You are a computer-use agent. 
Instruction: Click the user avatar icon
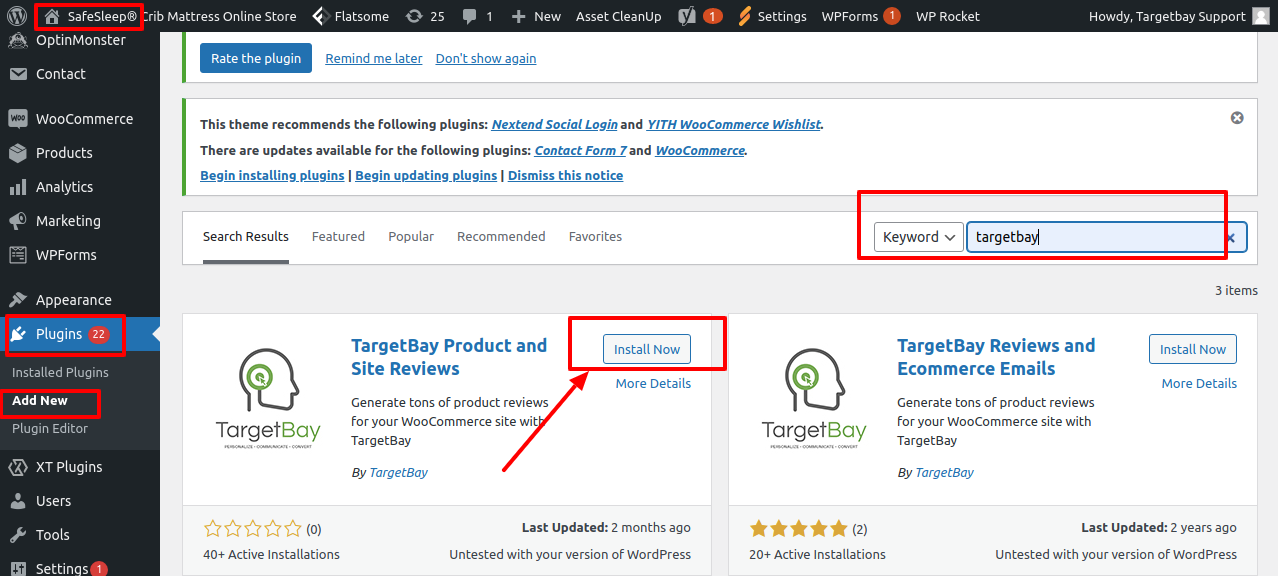click(x=1262, y=16)
